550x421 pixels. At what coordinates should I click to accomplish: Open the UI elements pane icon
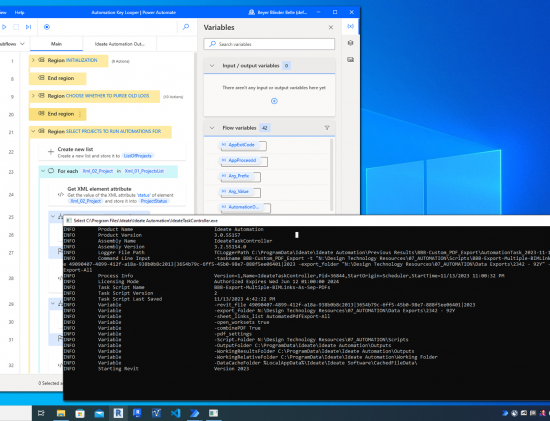point(350,43)
